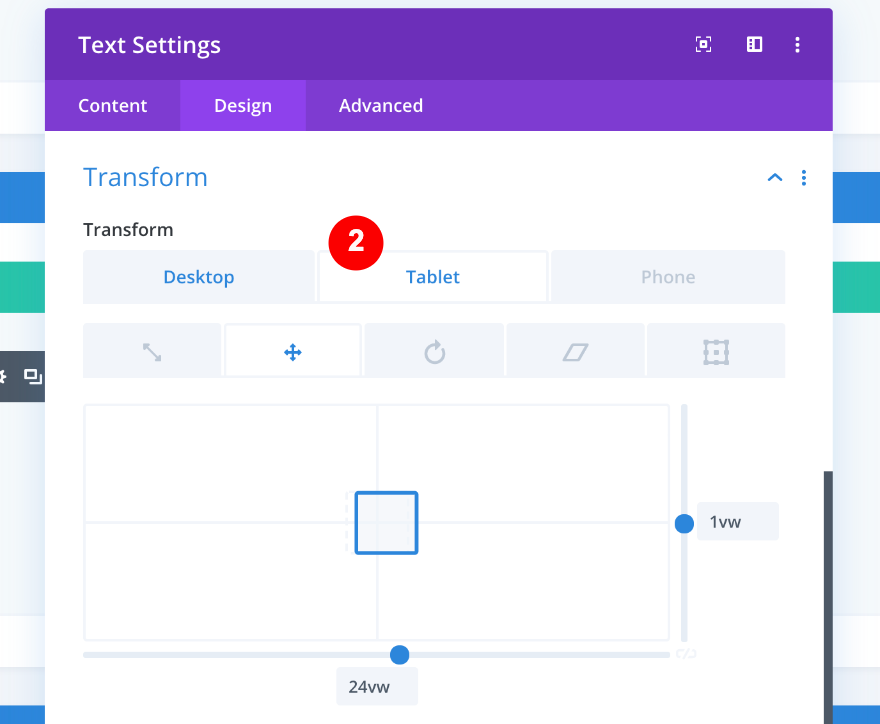Select the Tablet responsive view
This screenshot has height=724, width=880.
pos(432,276)
